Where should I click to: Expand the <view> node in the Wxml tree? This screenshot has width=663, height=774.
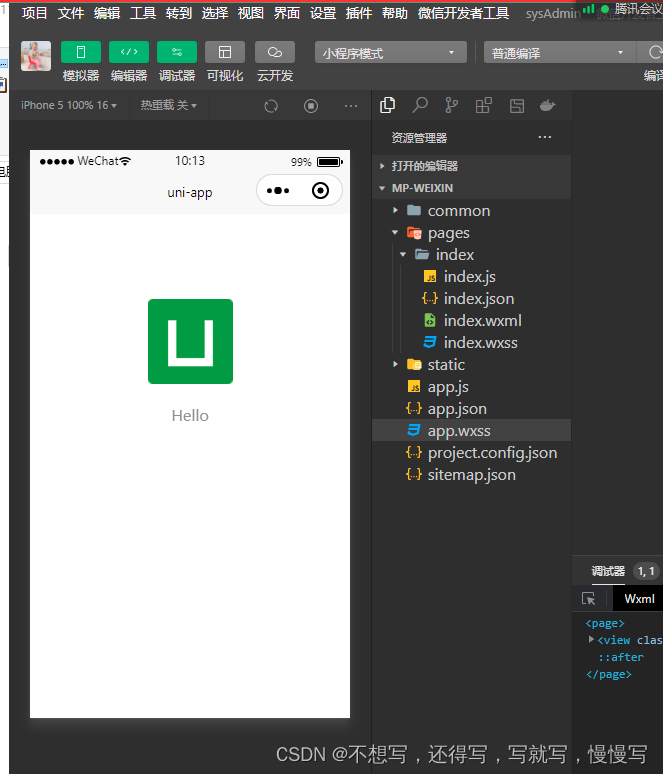(591, 639)
